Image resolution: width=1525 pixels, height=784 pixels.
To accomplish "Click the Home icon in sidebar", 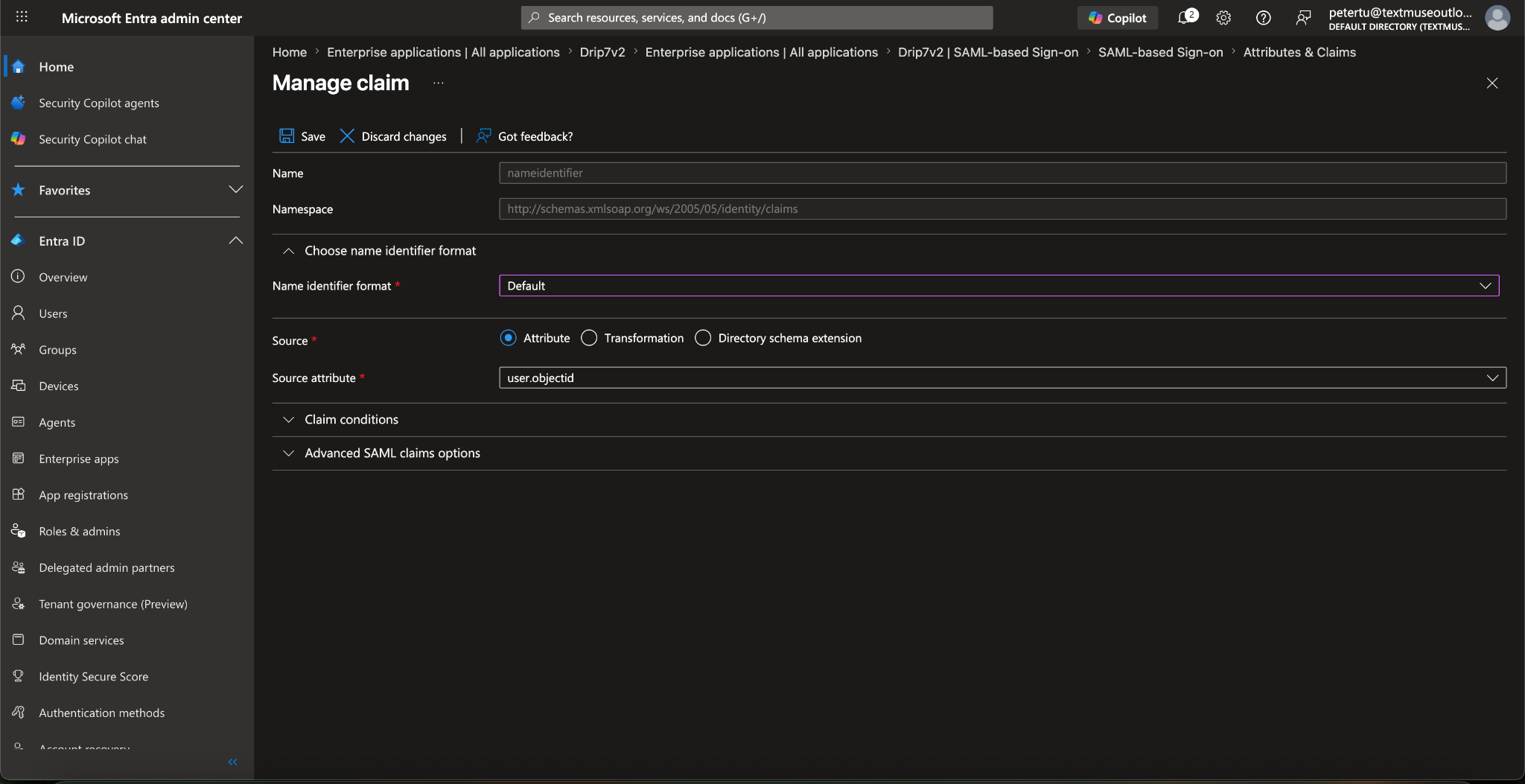I will 19,66.
